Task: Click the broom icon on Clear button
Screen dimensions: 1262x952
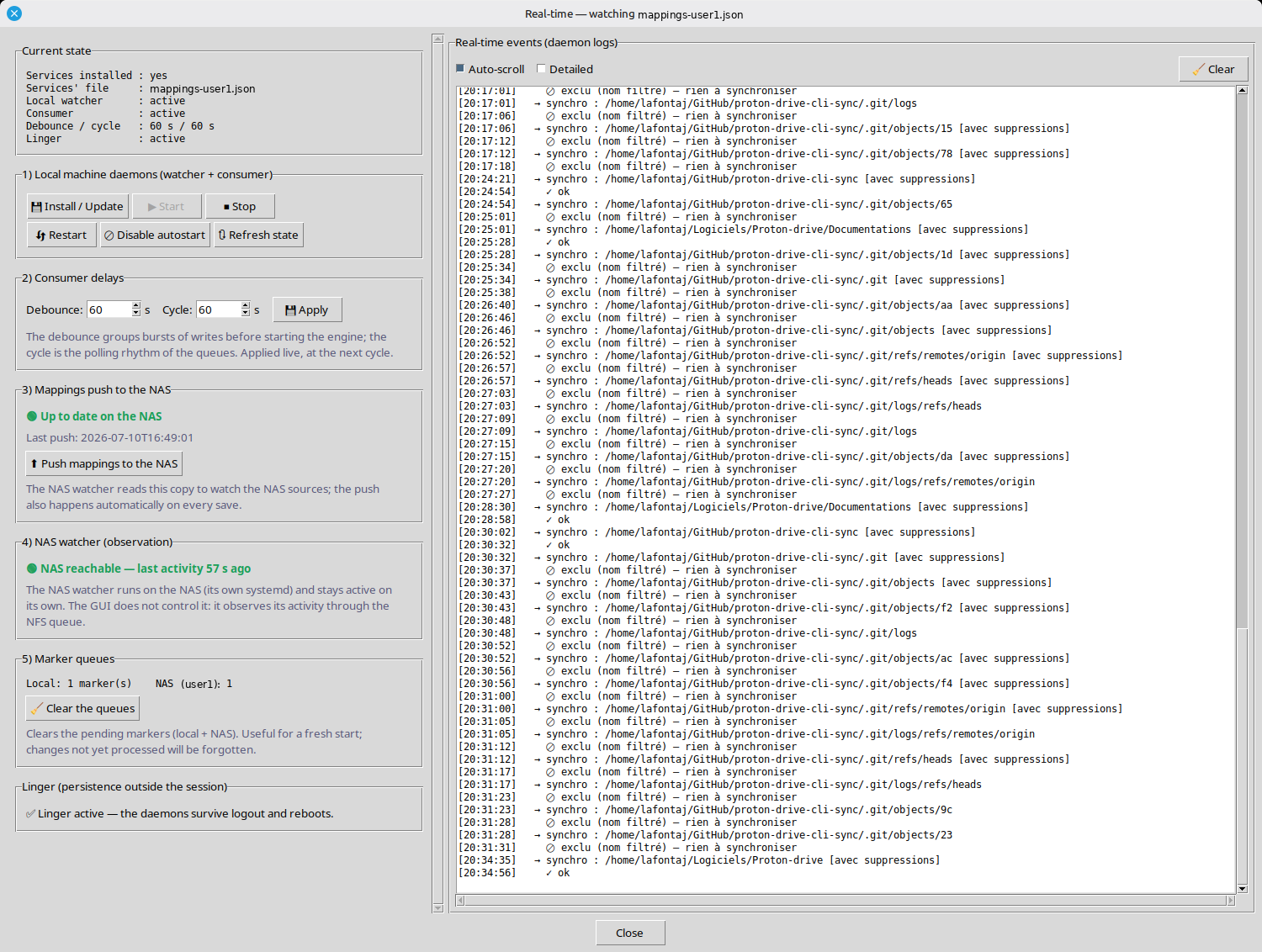Action: (x=1198, y=70)
